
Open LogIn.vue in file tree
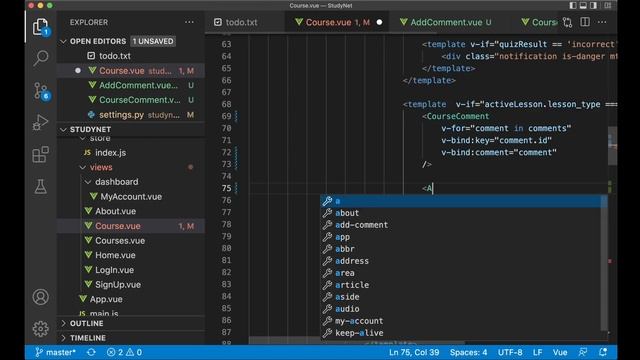pos(131,270)
